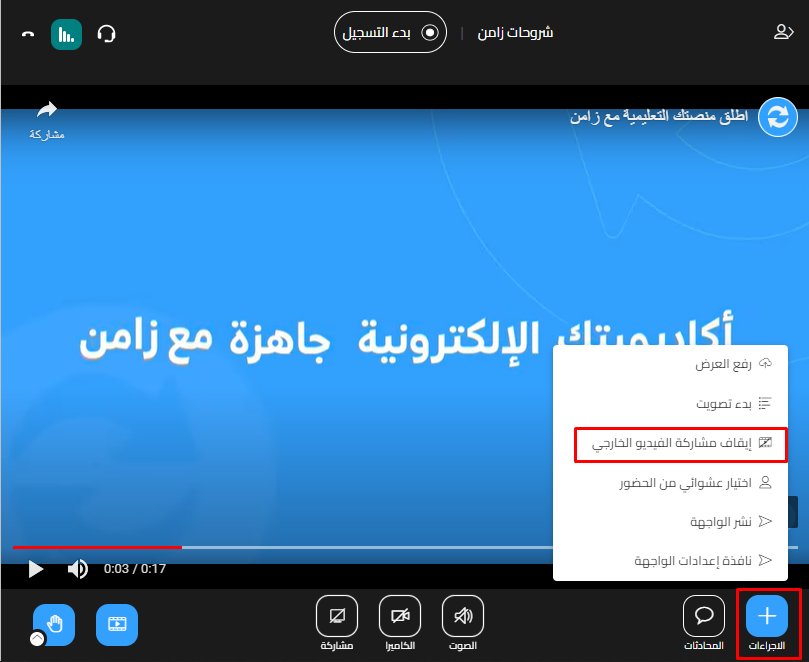
Task: Toggle the الكاميرا camera button
Action: (x=400, y=616)
